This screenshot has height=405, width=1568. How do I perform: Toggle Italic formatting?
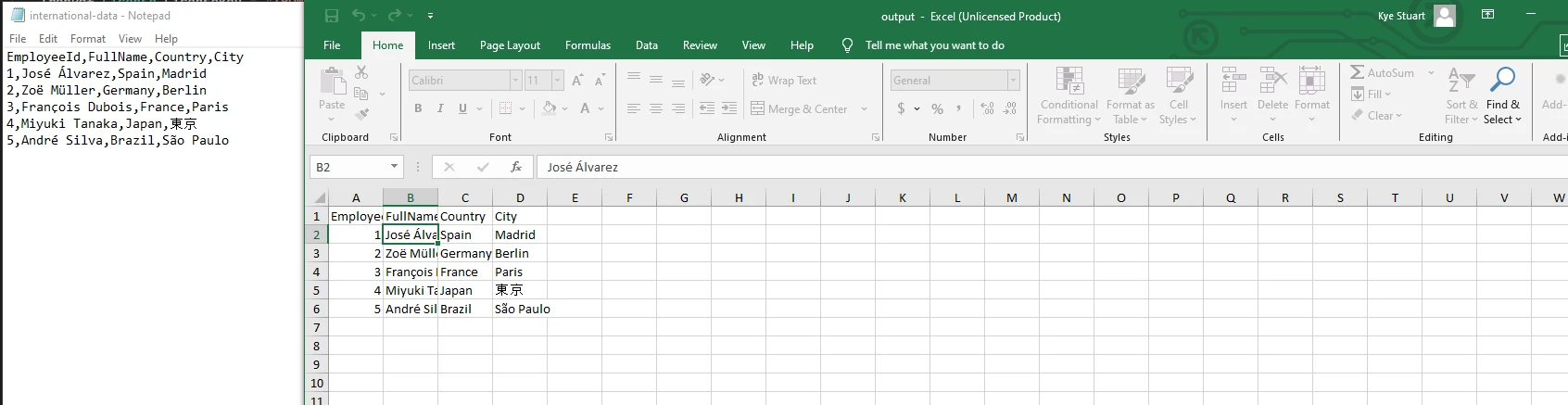[x=440, y=108]
